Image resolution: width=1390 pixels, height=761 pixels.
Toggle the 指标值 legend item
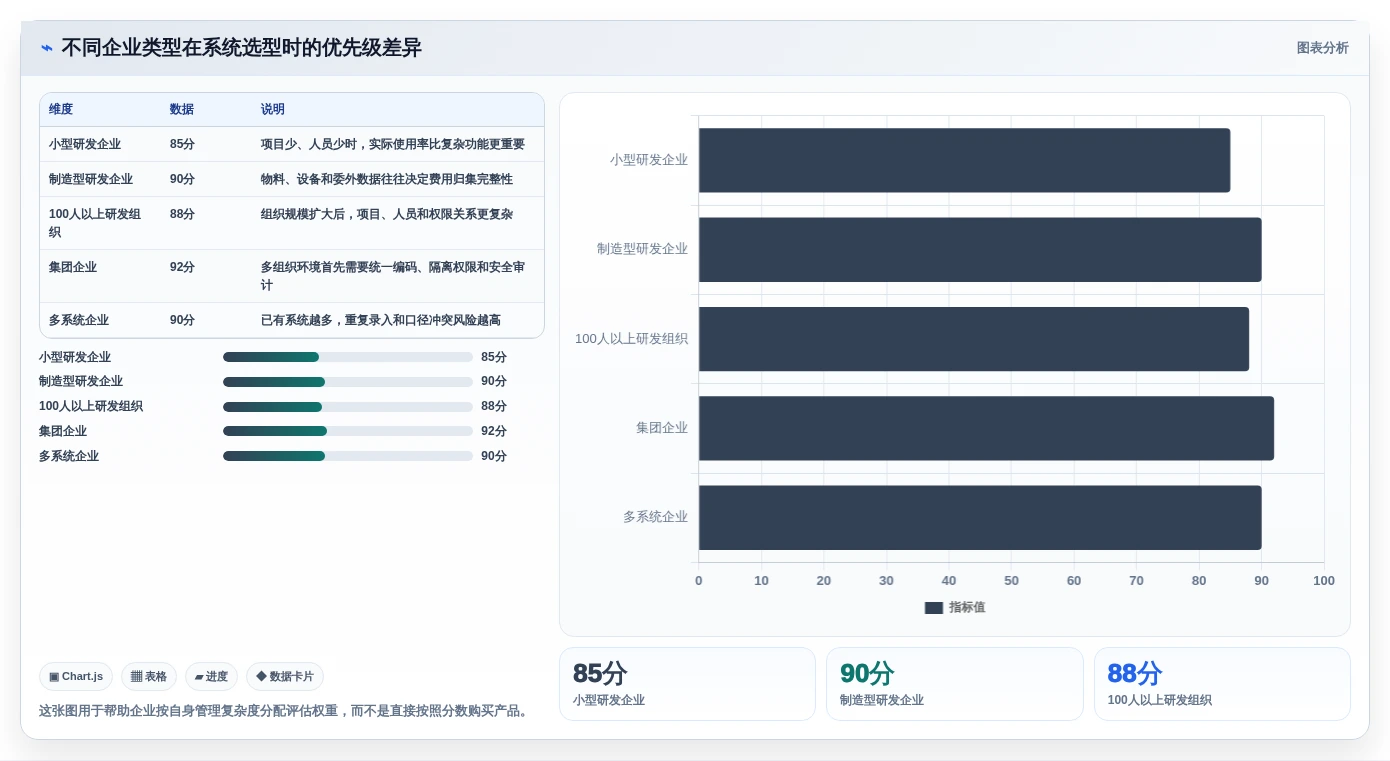pyautogui.click(x=955, y=608)
